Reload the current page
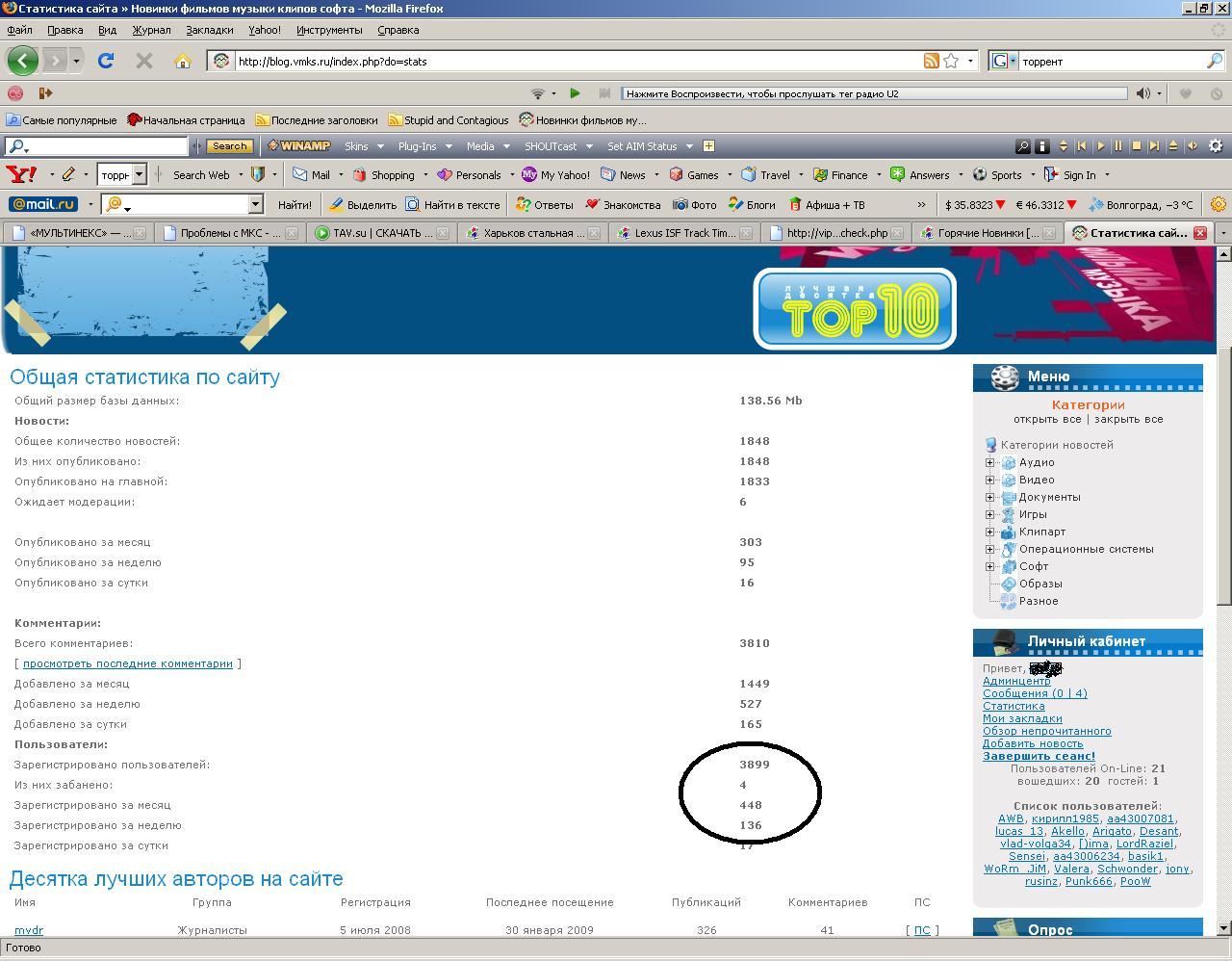 point(106,61)
